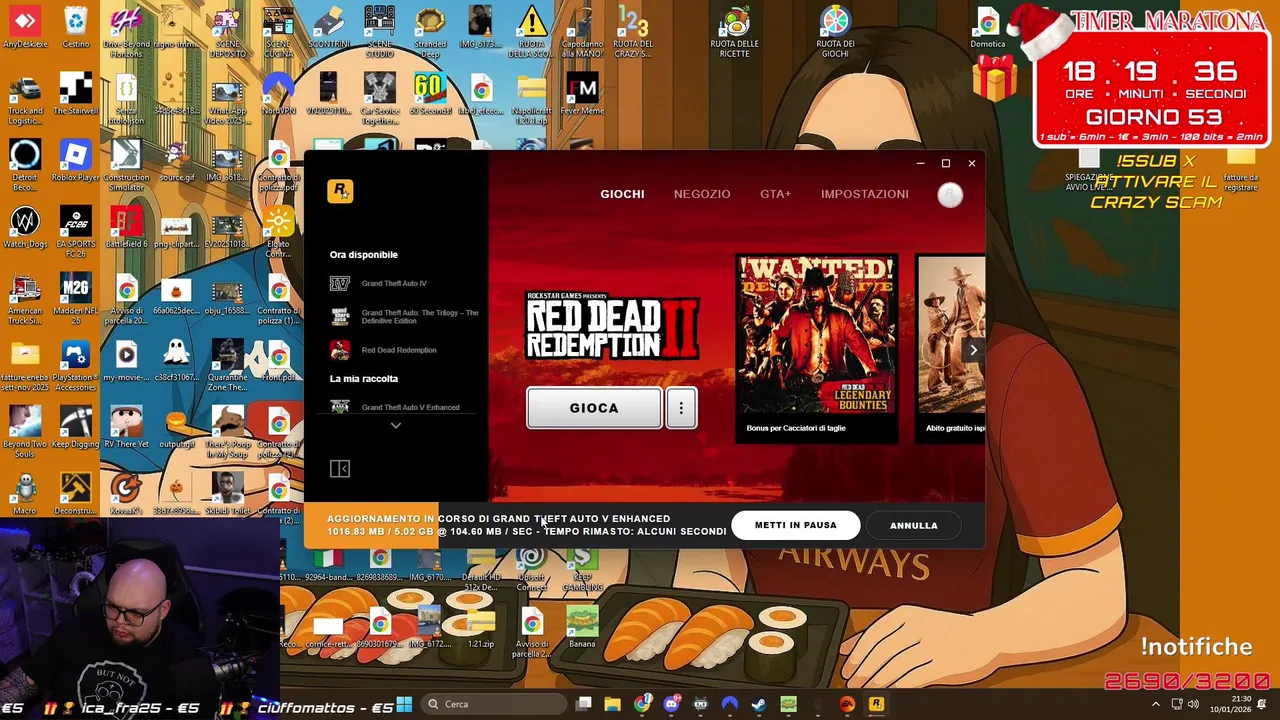The image size is (1280, 720).
Task: Click the Fever Meme desktop shortcut
Action: pyautogui.click(x=582, y=95)
